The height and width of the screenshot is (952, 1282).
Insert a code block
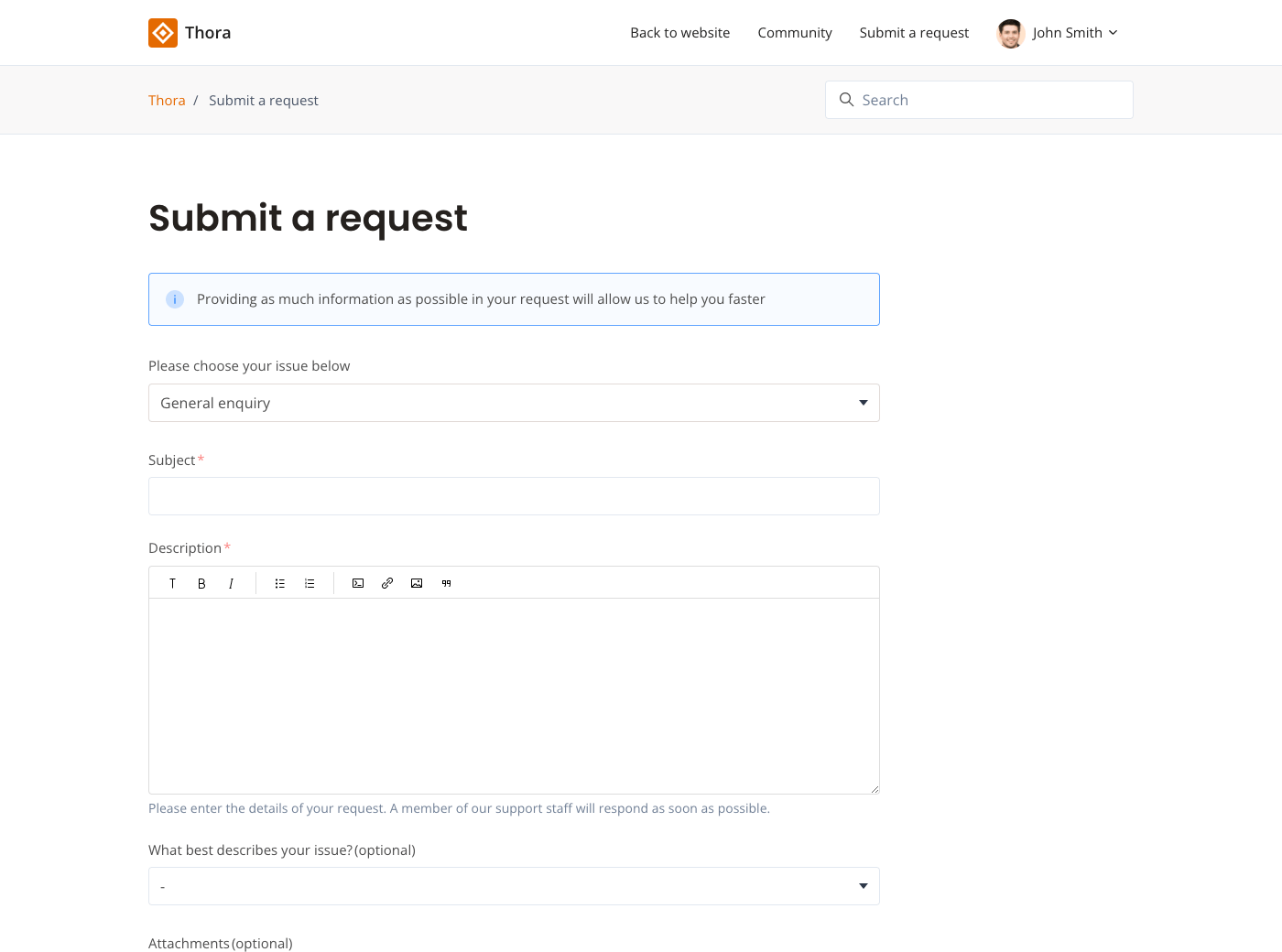[358, 583]
